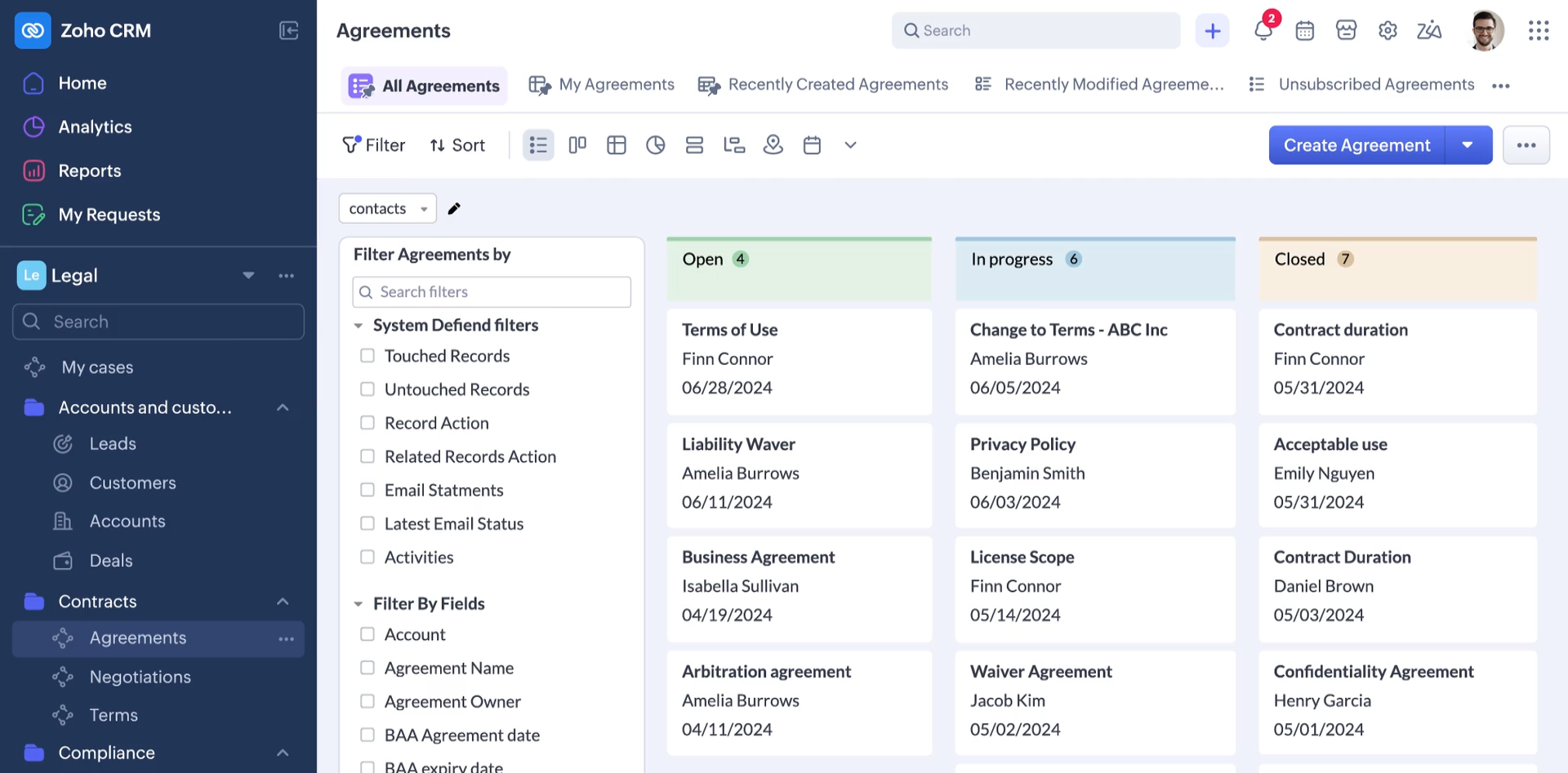Screen dimensions: 1568x773
Task: Open the apps grid launcher
Action: click(1539, 31)
